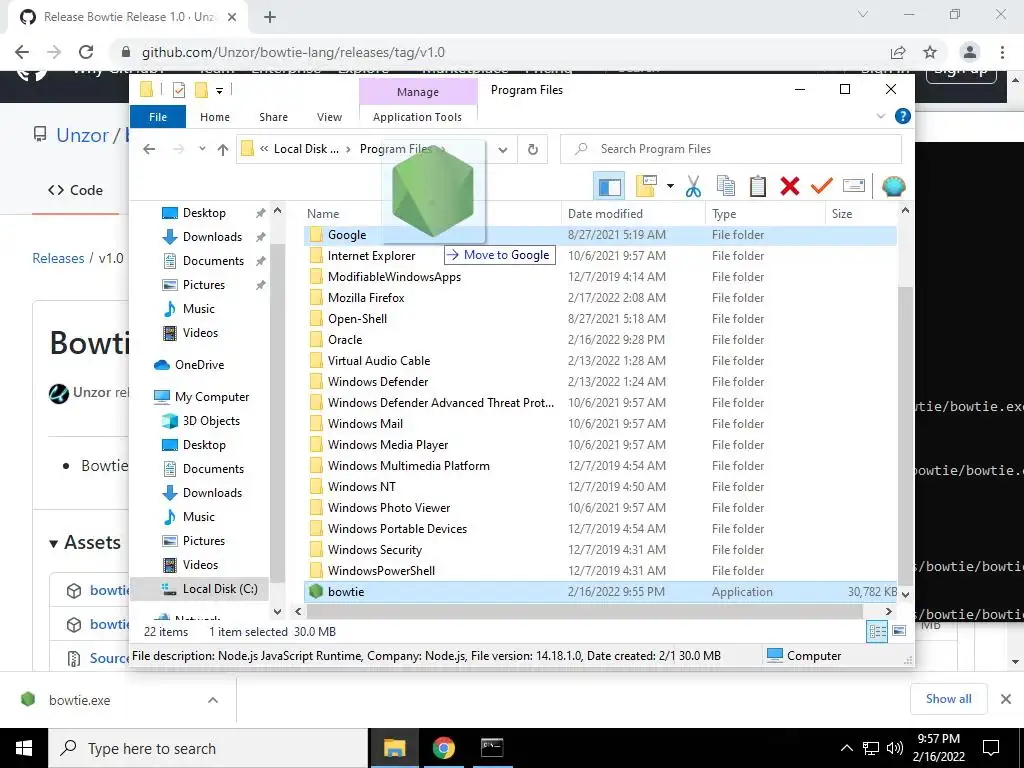Click the quick access New Folder icon

[x=201, y=90]
